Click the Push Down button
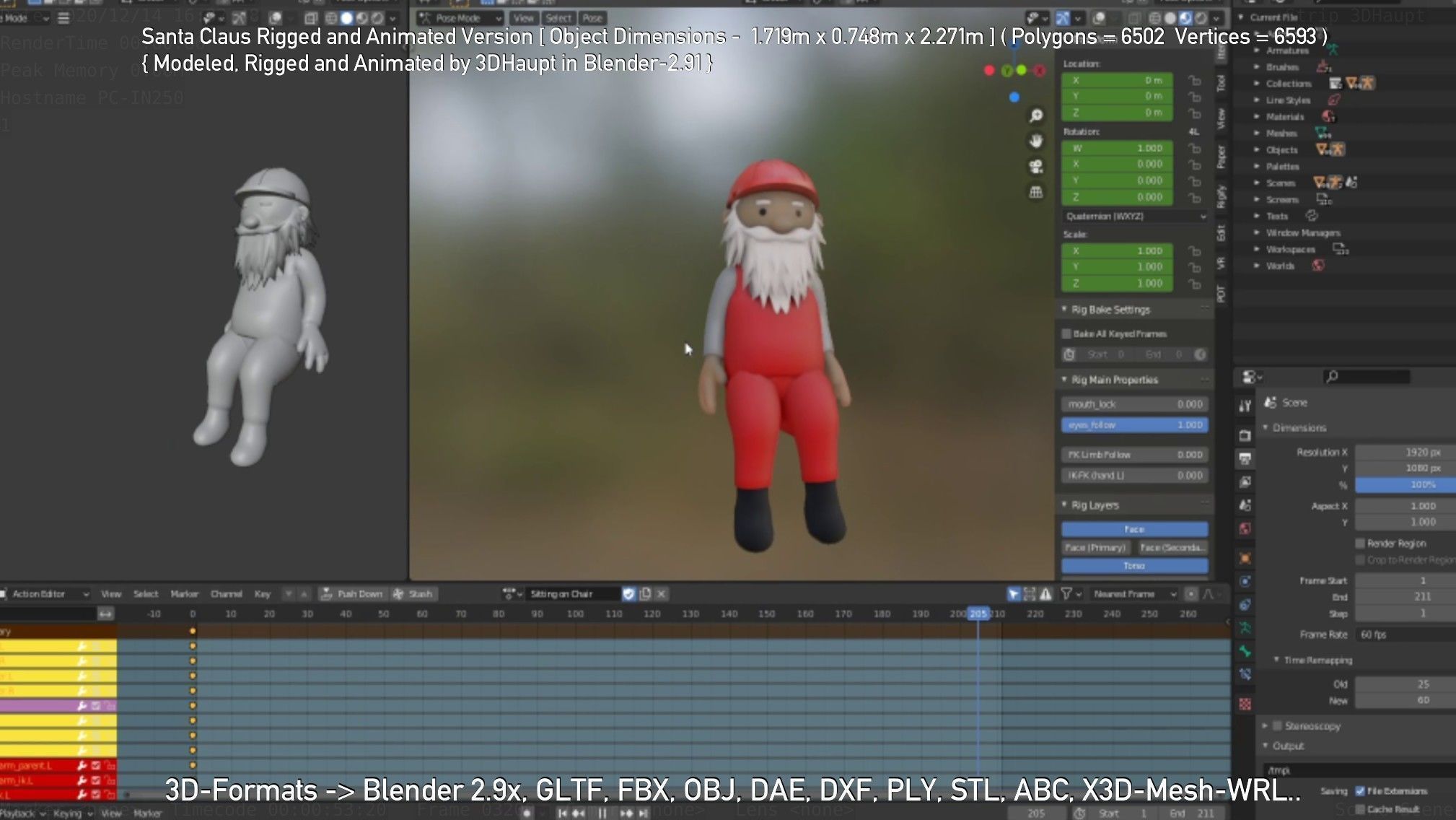The width and height of the screenshot is (1456, 820). point(351,594)
